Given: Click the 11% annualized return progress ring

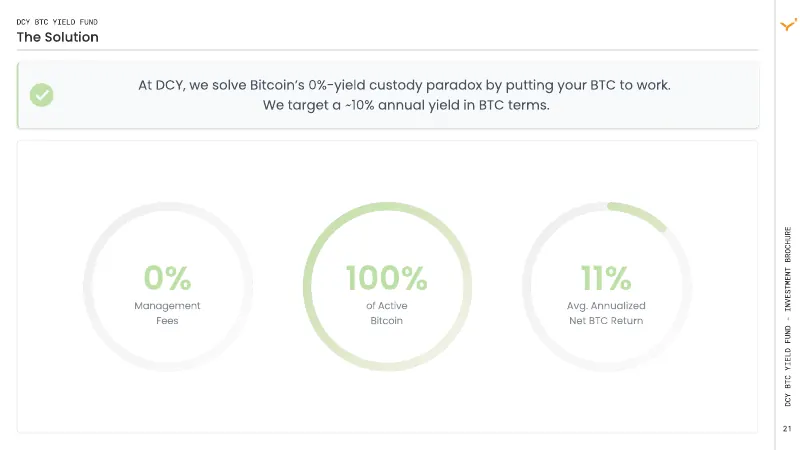Looking at the screenshot, I should (x=607, y=287).
